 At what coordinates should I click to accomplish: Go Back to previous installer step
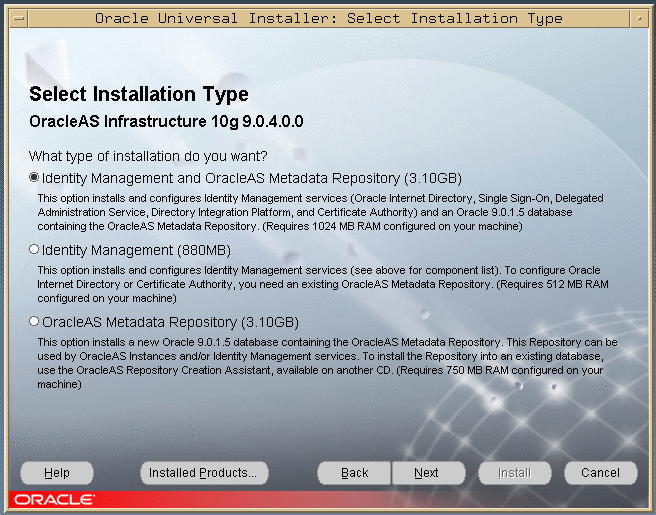[x=354, y=473]
